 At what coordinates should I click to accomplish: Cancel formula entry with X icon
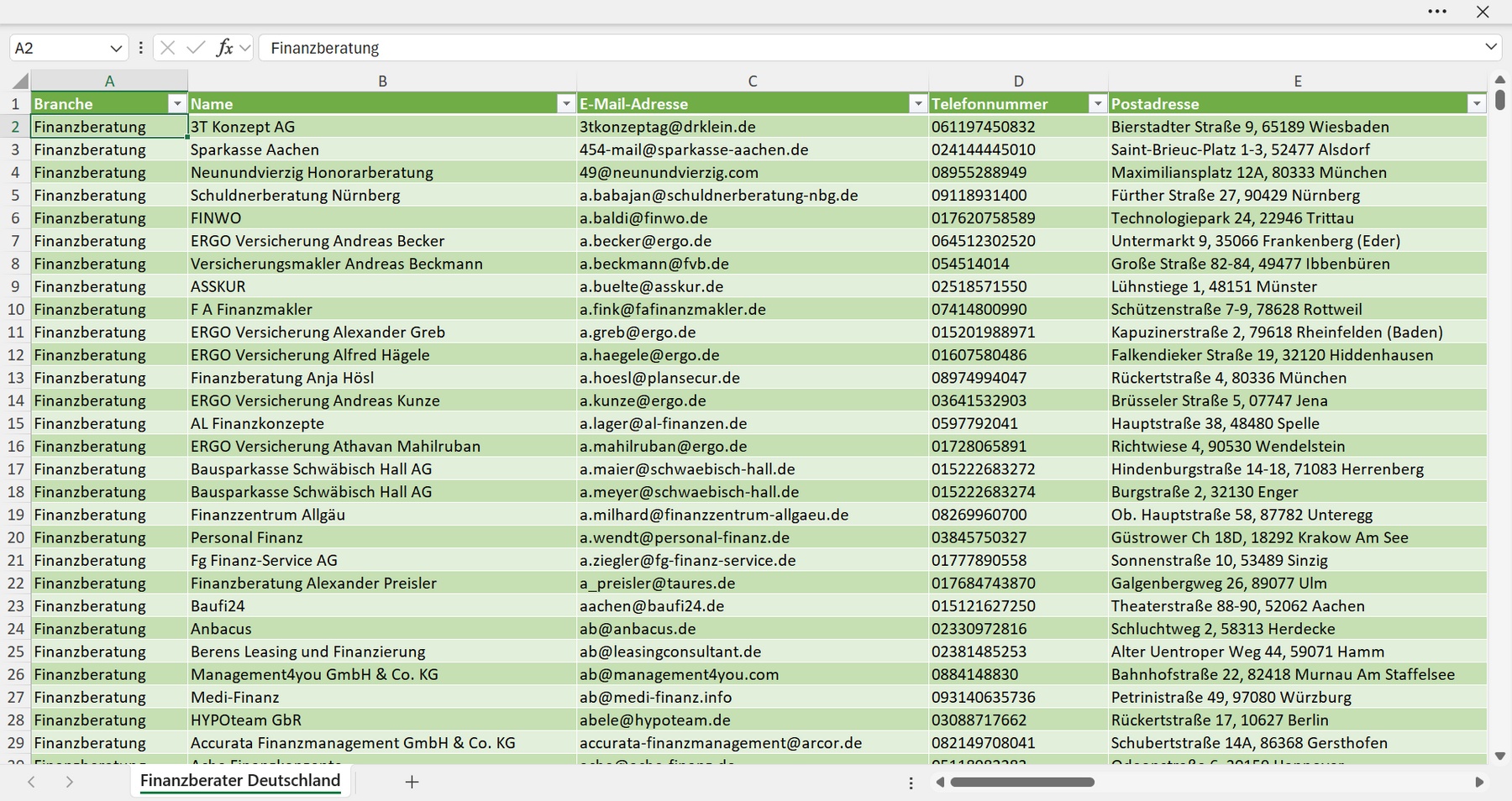coord(167,48)
